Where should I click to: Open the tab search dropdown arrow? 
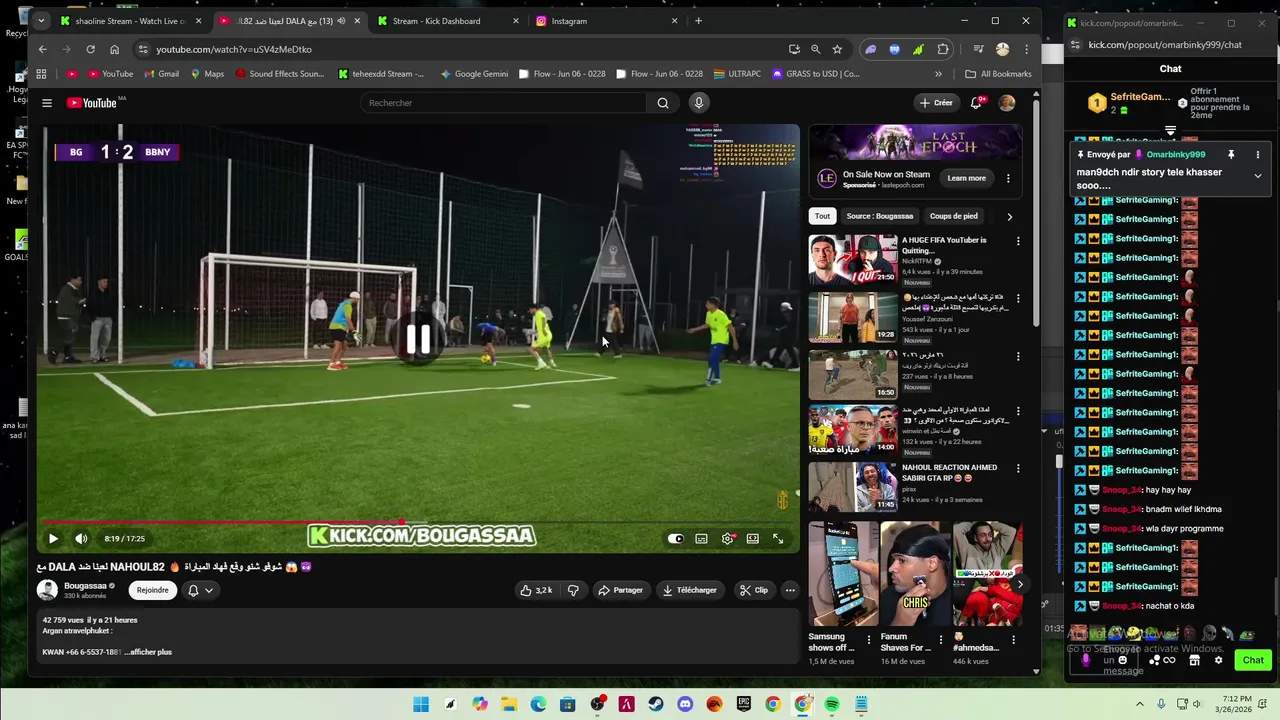coord(41,21)
